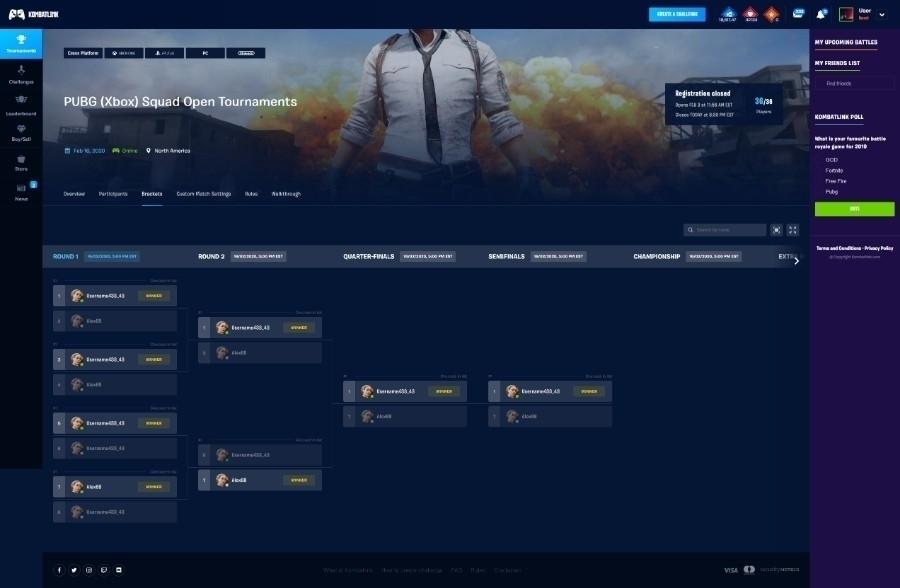Open the Privacy Policy link
Image resolution: width=900 pixels, height=588 pixels.
click(x=879, y=248)
